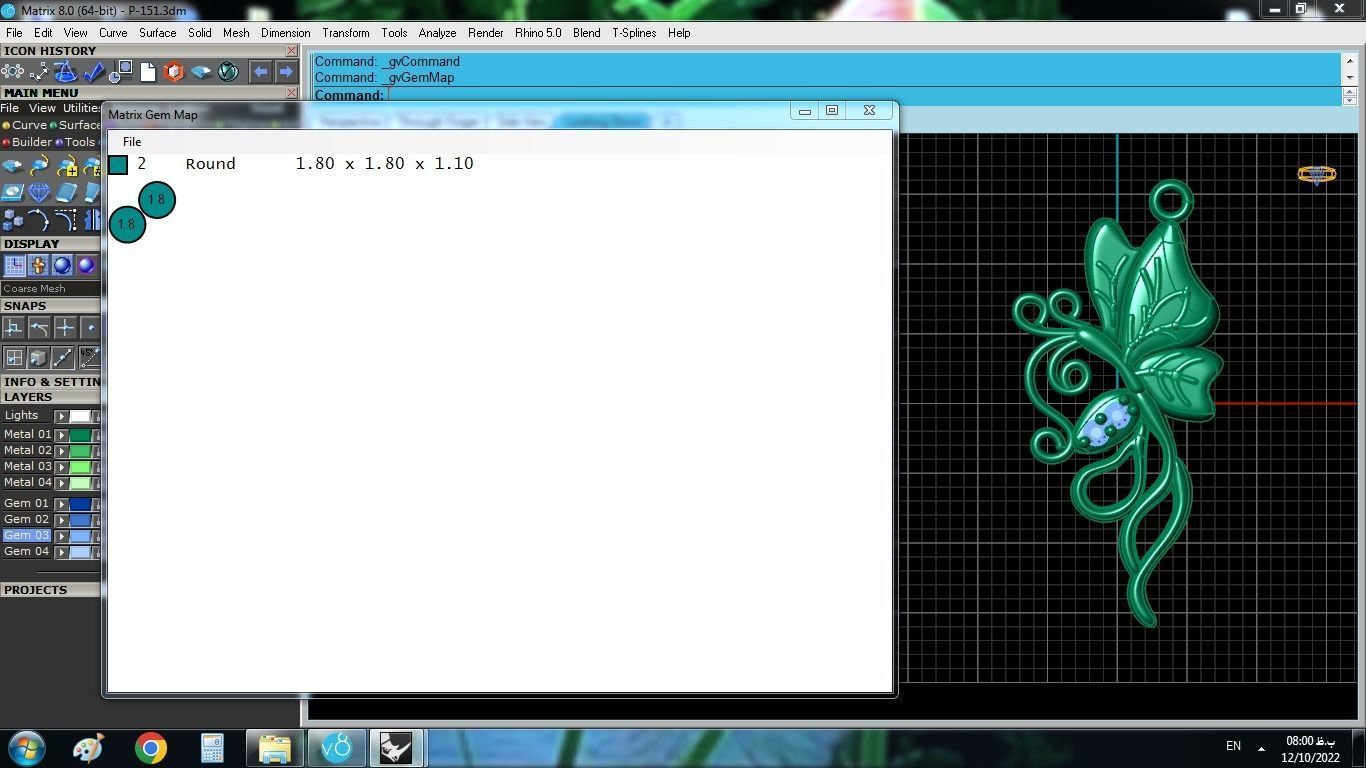Choose the arc-with-points curve tool icon

[x=39, y=219]
